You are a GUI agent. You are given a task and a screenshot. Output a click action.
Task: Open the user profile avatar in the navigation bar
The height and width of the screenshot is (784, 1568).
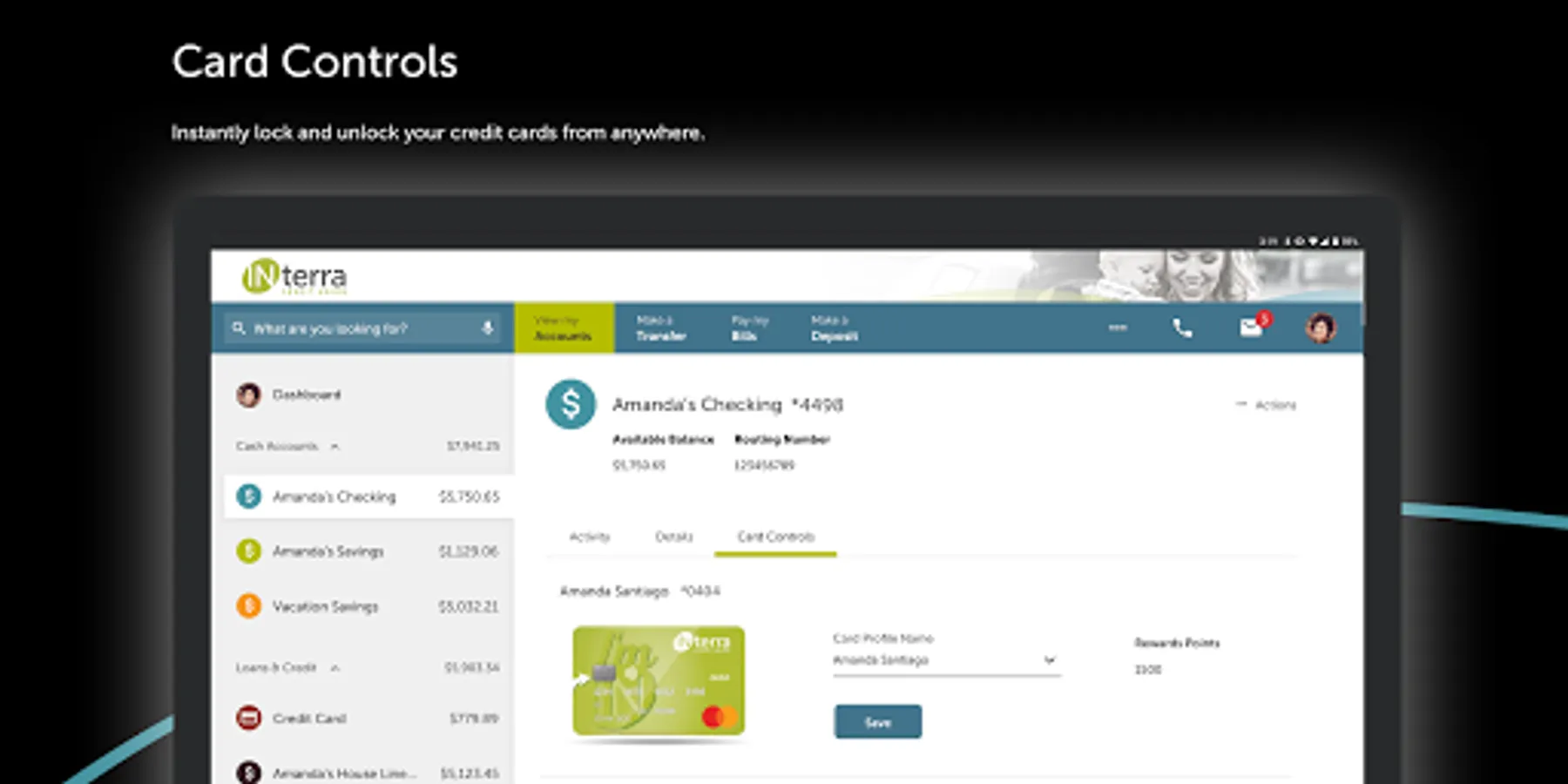1321,328
